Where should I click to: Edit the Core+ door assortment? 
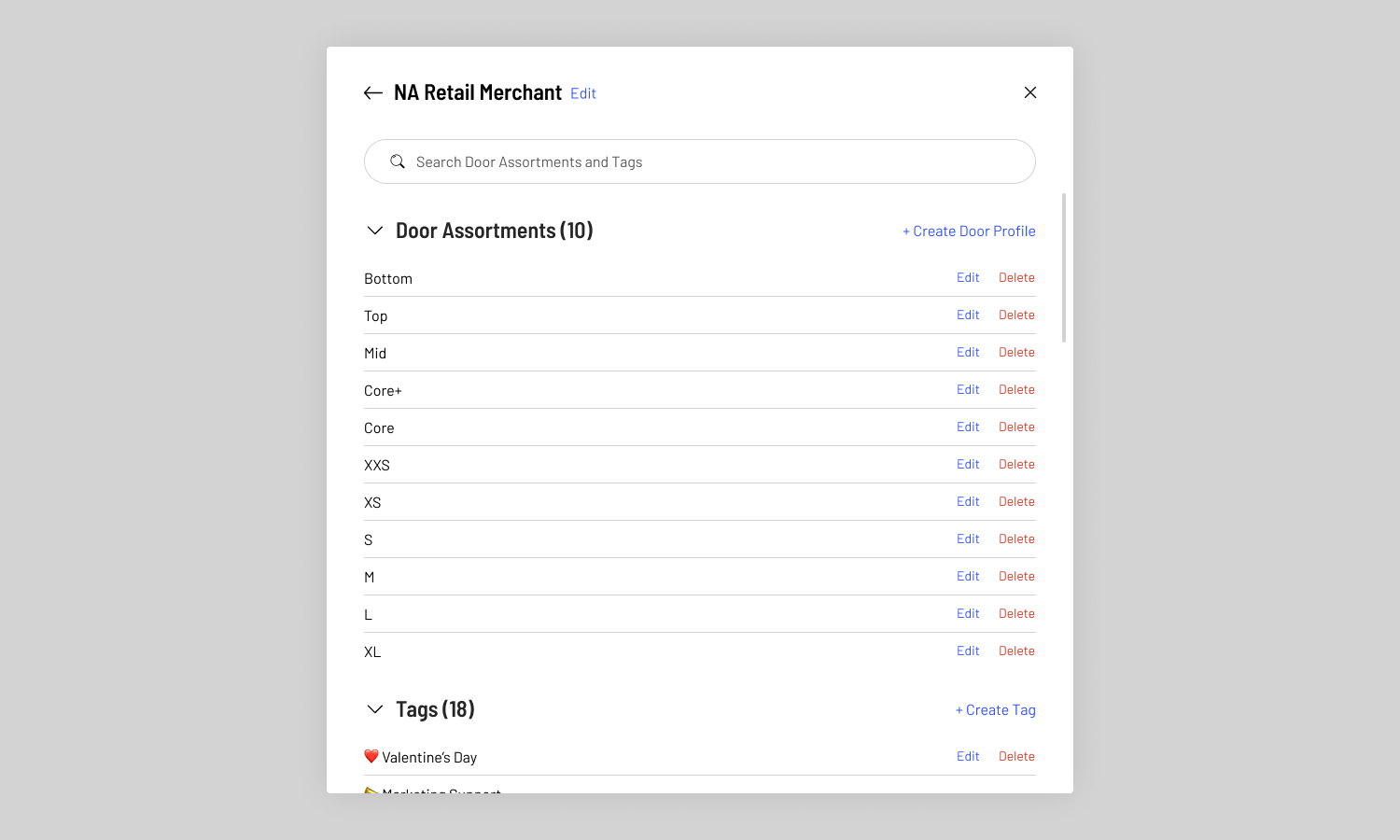point(968,389)
